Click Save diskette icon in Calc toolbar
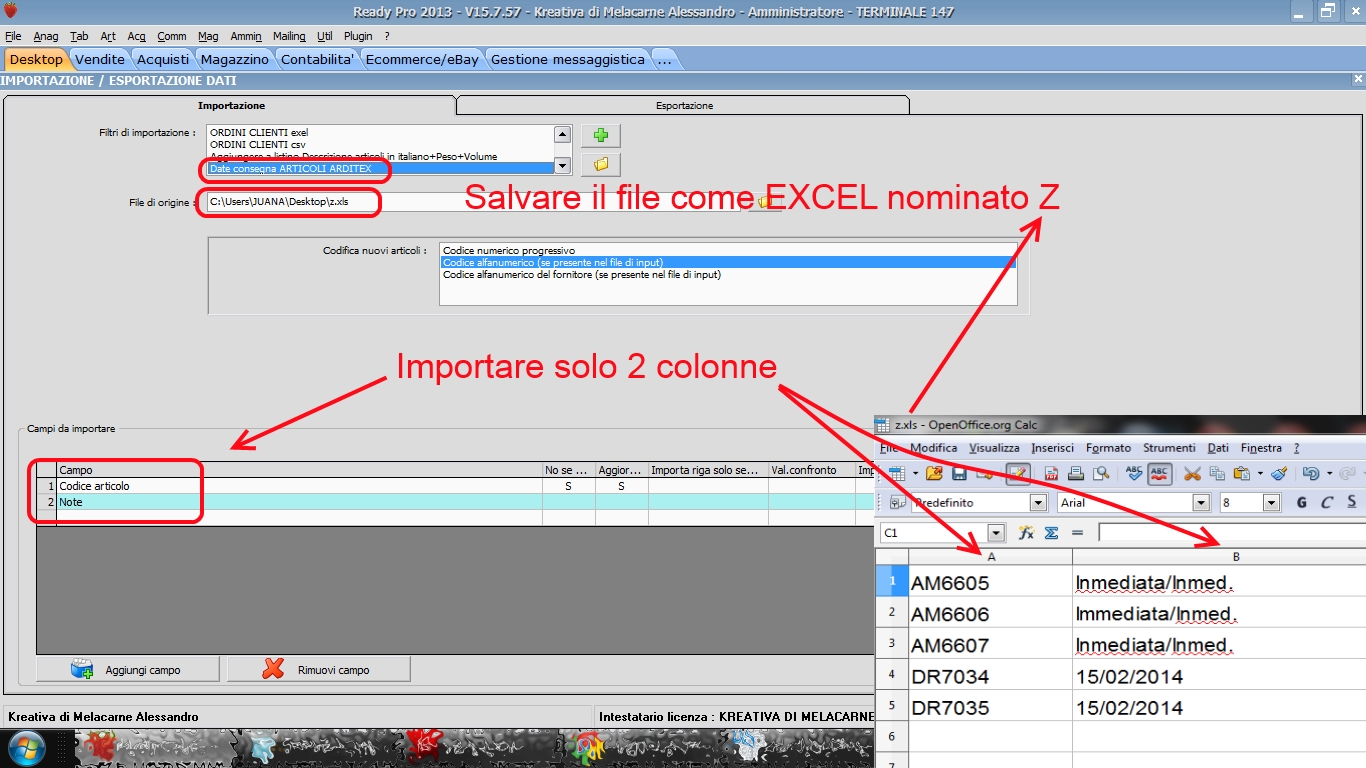This screenshot has width=1366, height=768. click(x=959, y=473)
